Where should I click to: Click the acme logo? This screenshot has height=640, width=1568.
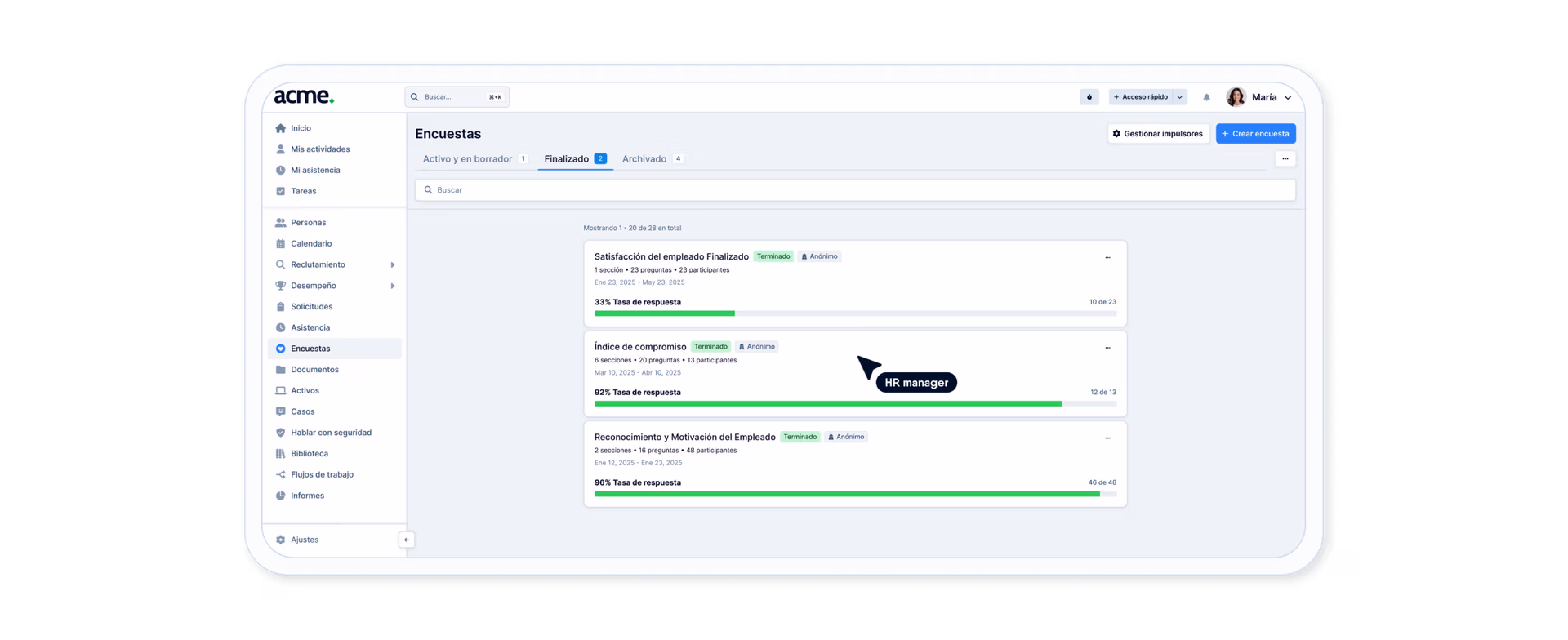coord(304,96)
